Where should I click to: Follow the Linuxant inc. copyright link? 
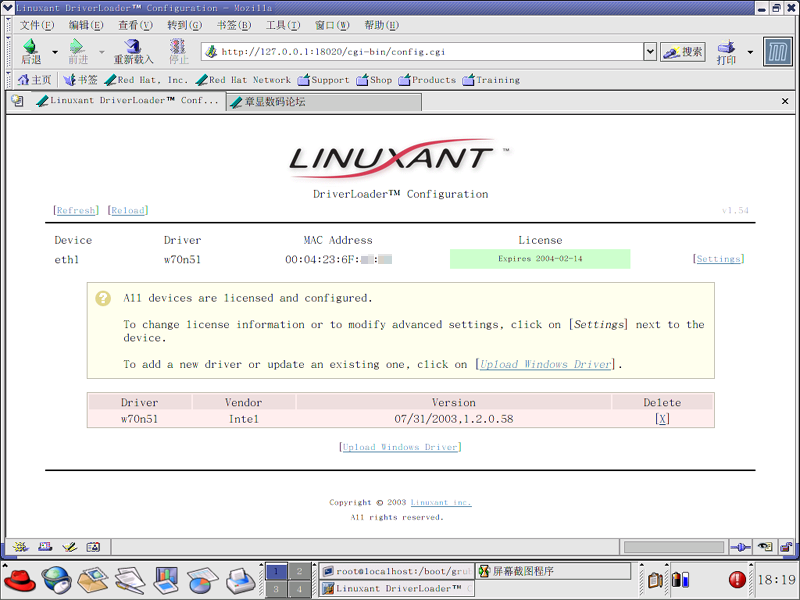(441, 503)
